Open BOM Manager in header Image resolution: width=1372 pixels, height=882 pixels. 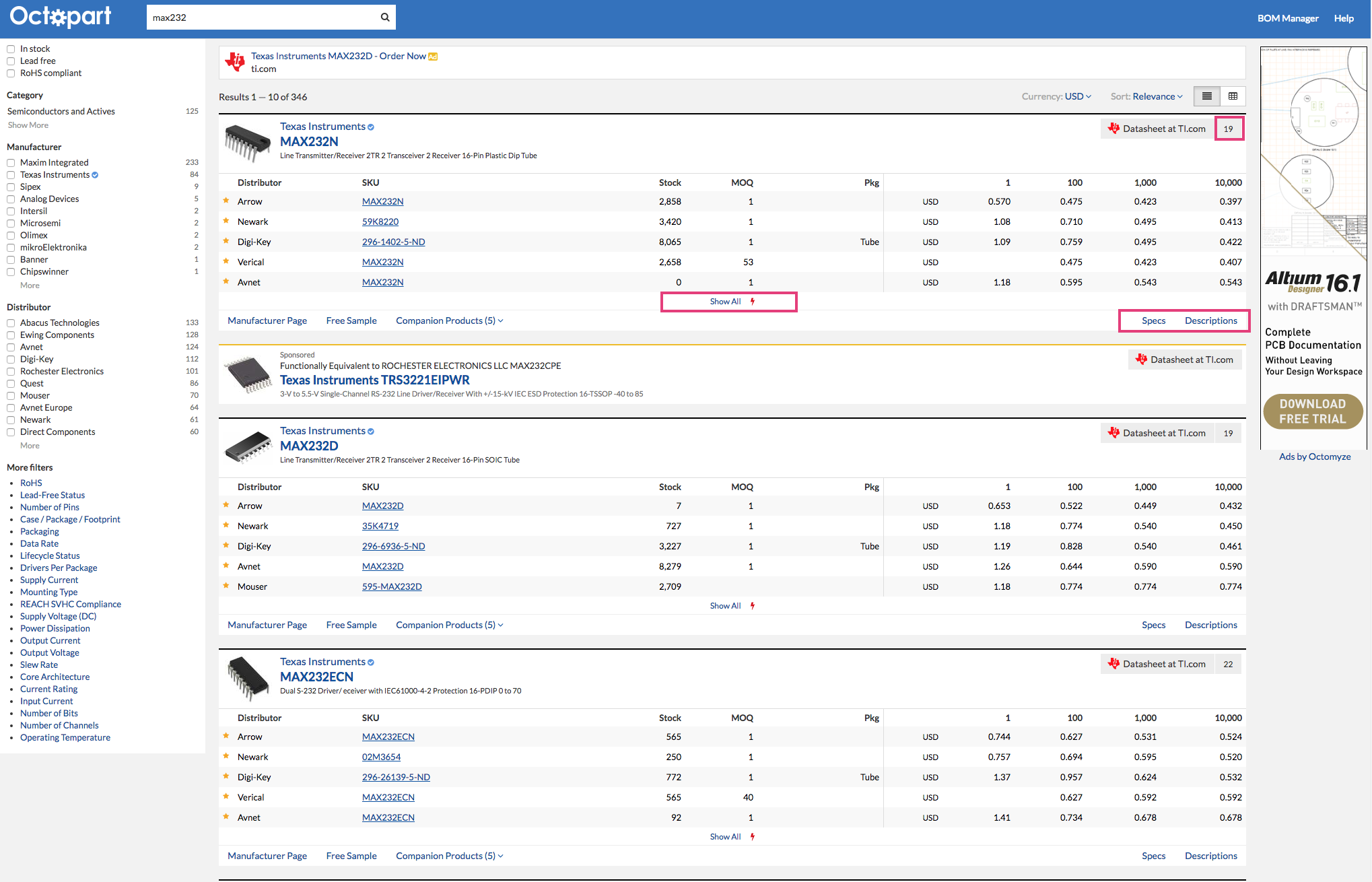(x=1287, y=18)
